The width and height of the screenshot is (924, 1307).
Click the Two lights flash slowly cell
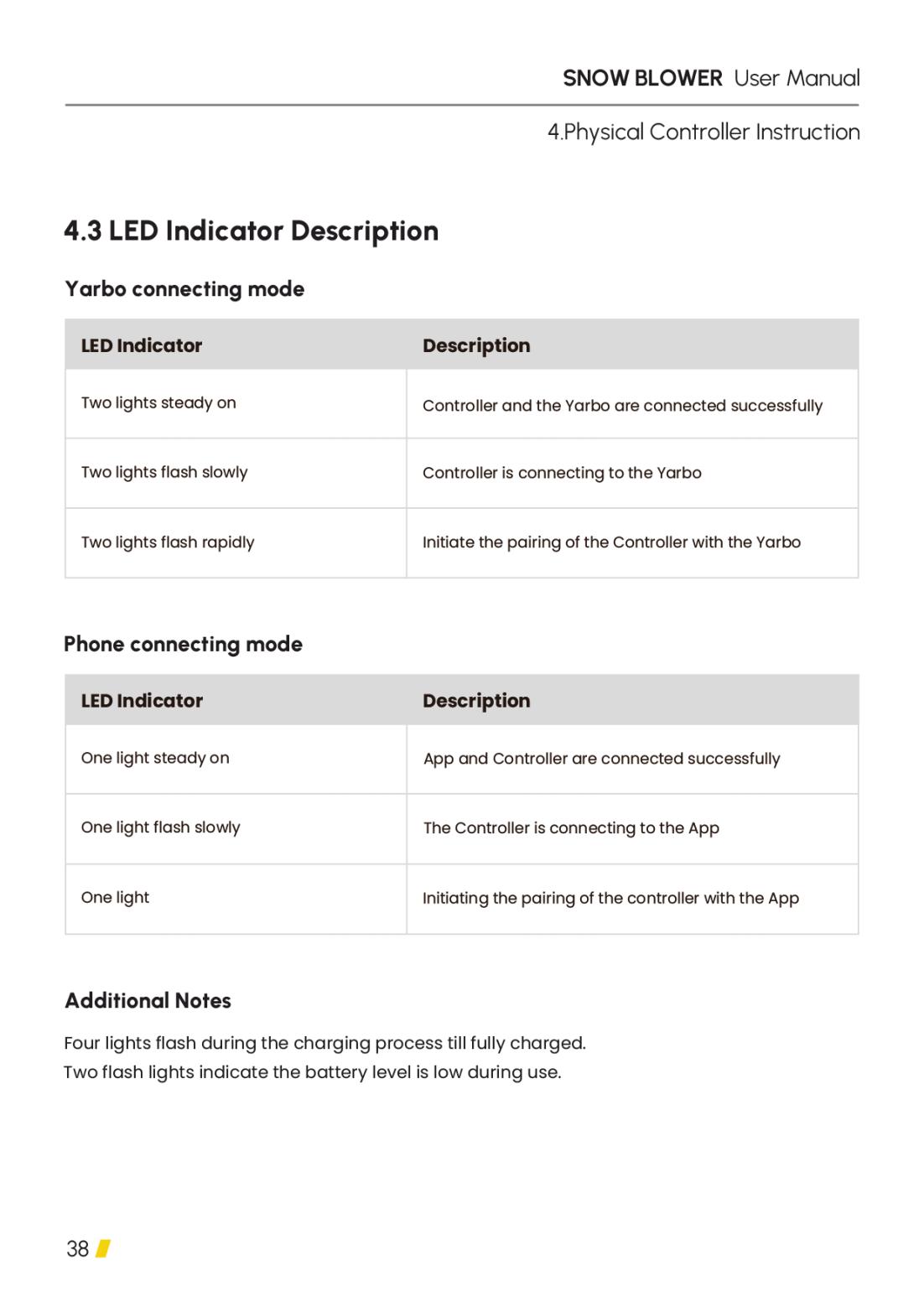click(x=236, y=473)
